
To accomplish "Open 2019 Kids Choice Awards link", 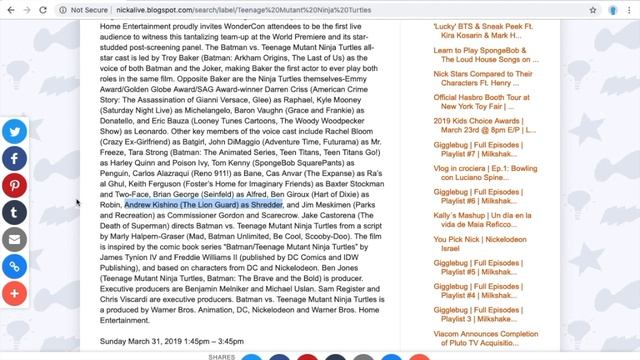I will [x=484, y=125].
